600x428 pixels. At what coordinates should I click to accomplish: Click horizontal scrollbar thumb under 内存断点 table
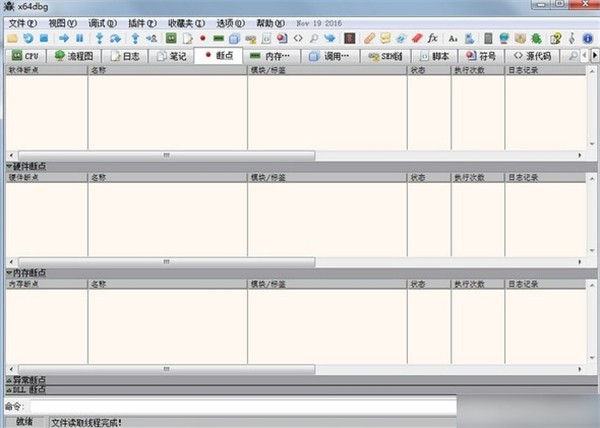pos(166,369)
